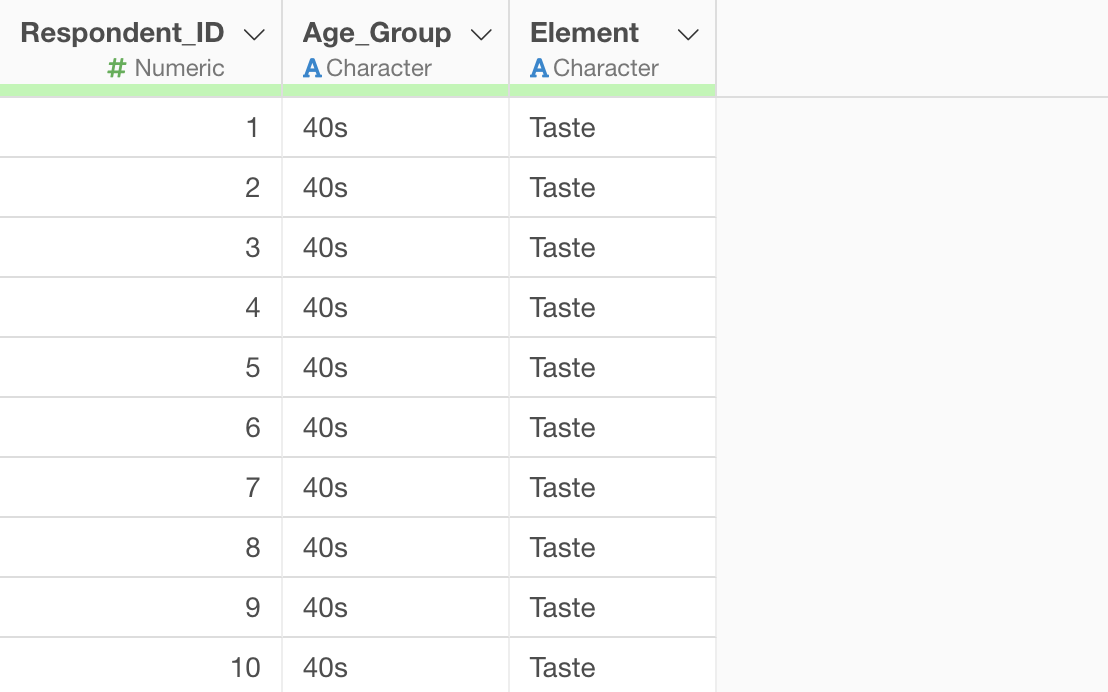The image size is (1108, 692).
Task: Expand the Element column dropdown menu
Action: click(x=688, y=35)
